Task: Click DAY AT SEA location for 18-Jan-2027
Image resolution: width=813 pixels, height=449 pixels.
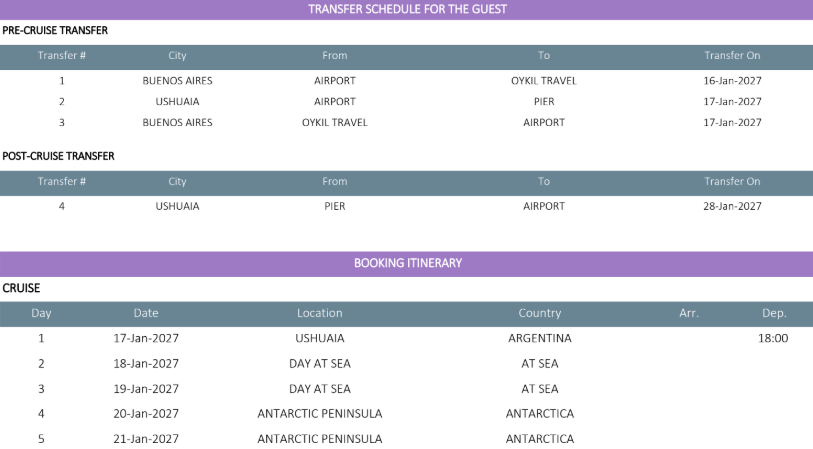Action: (320, 364)
